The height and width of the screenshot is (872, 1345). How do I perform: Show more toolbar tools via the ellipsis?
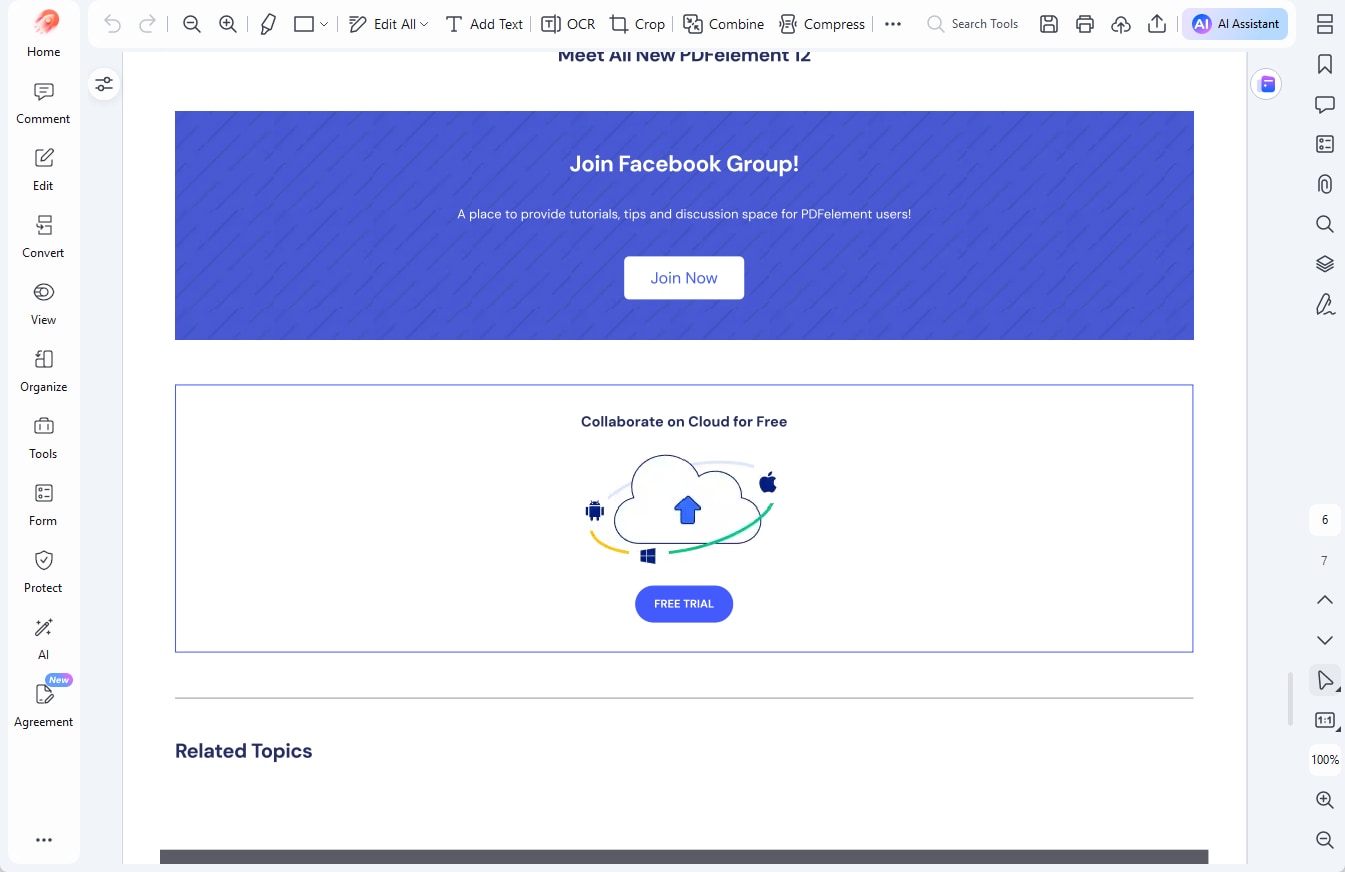coord(893,24)
